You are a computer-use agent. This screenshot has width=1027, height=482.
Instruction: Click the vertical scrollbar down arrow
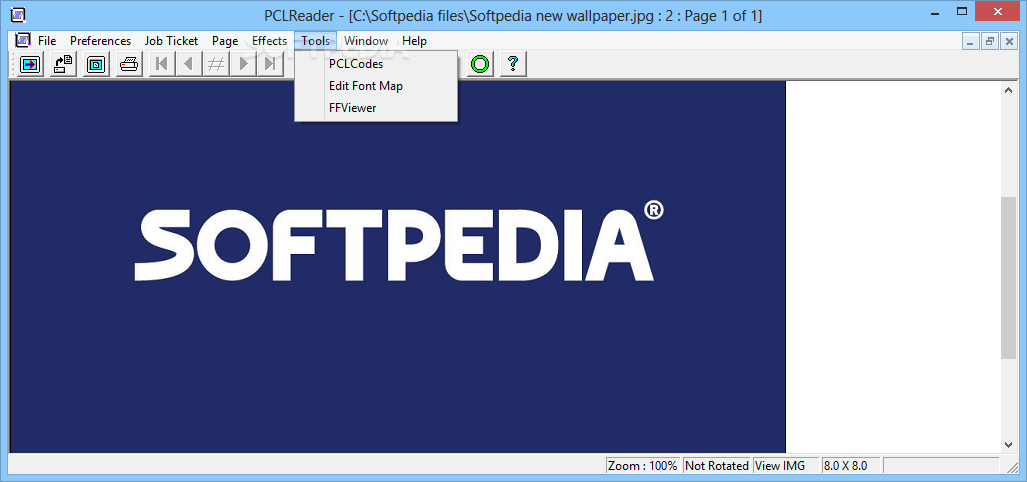(x=1009, y=444)
